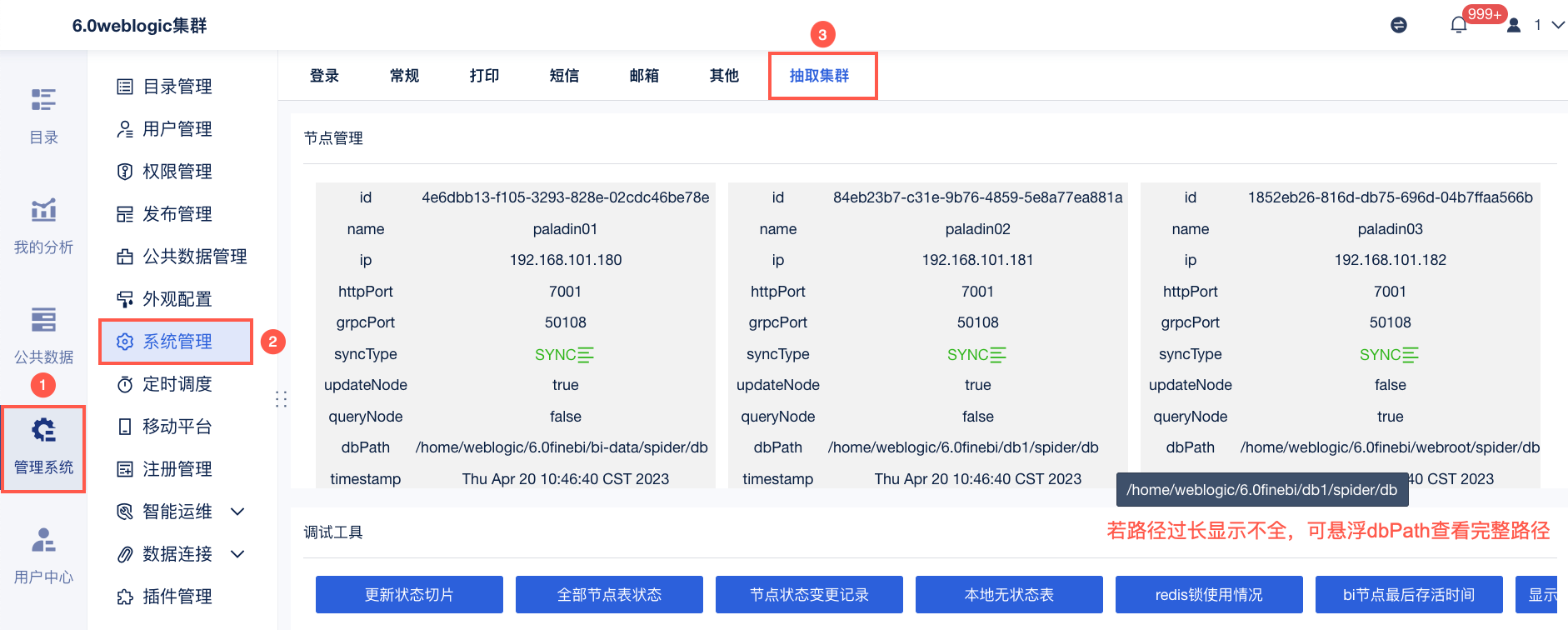
Task: Select 管理系统 gear icon
Action: coord(43,430)
